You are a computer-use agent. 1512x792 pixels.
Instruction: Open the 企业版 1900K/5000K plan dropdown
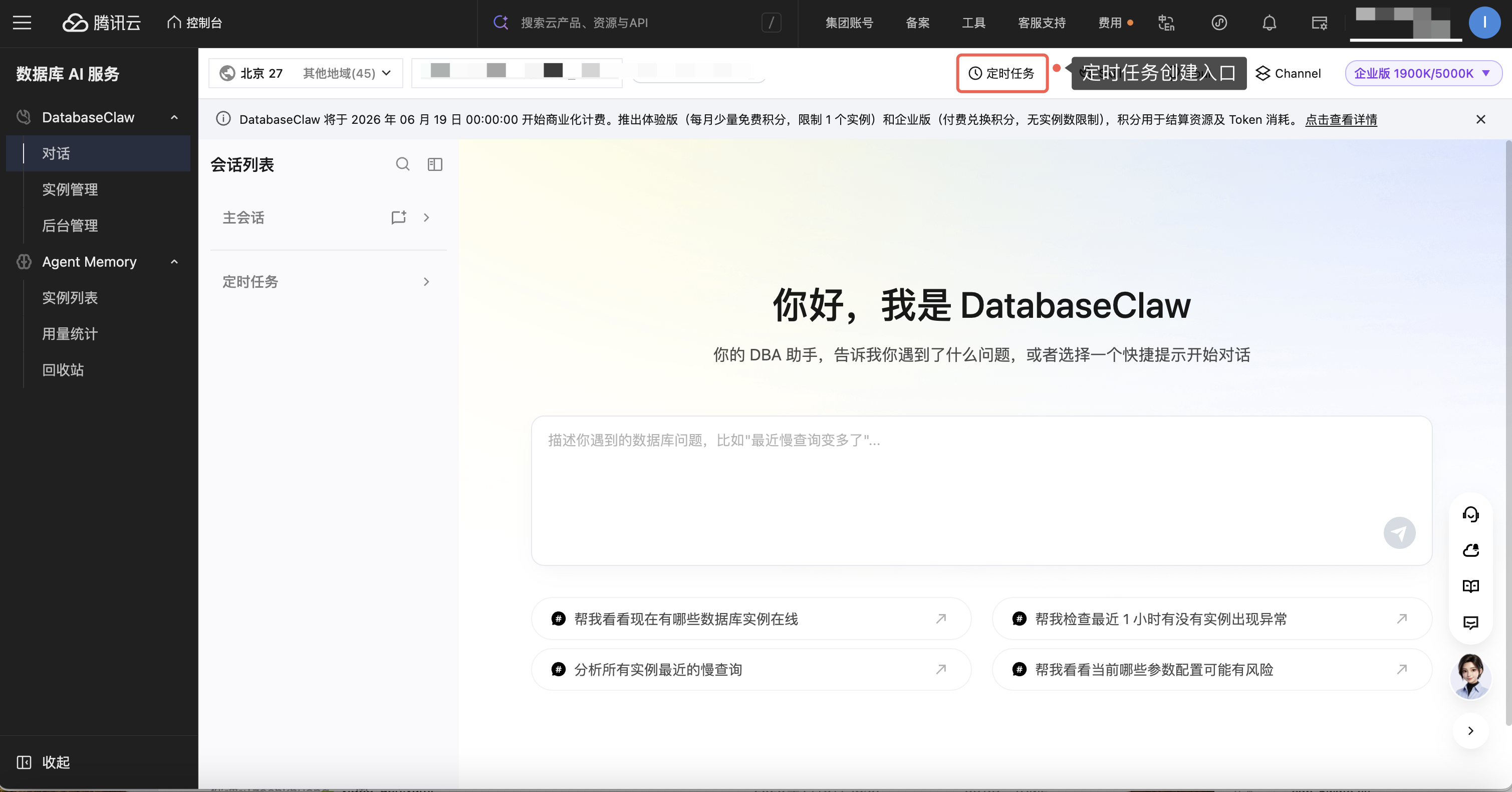(1423, 73)
